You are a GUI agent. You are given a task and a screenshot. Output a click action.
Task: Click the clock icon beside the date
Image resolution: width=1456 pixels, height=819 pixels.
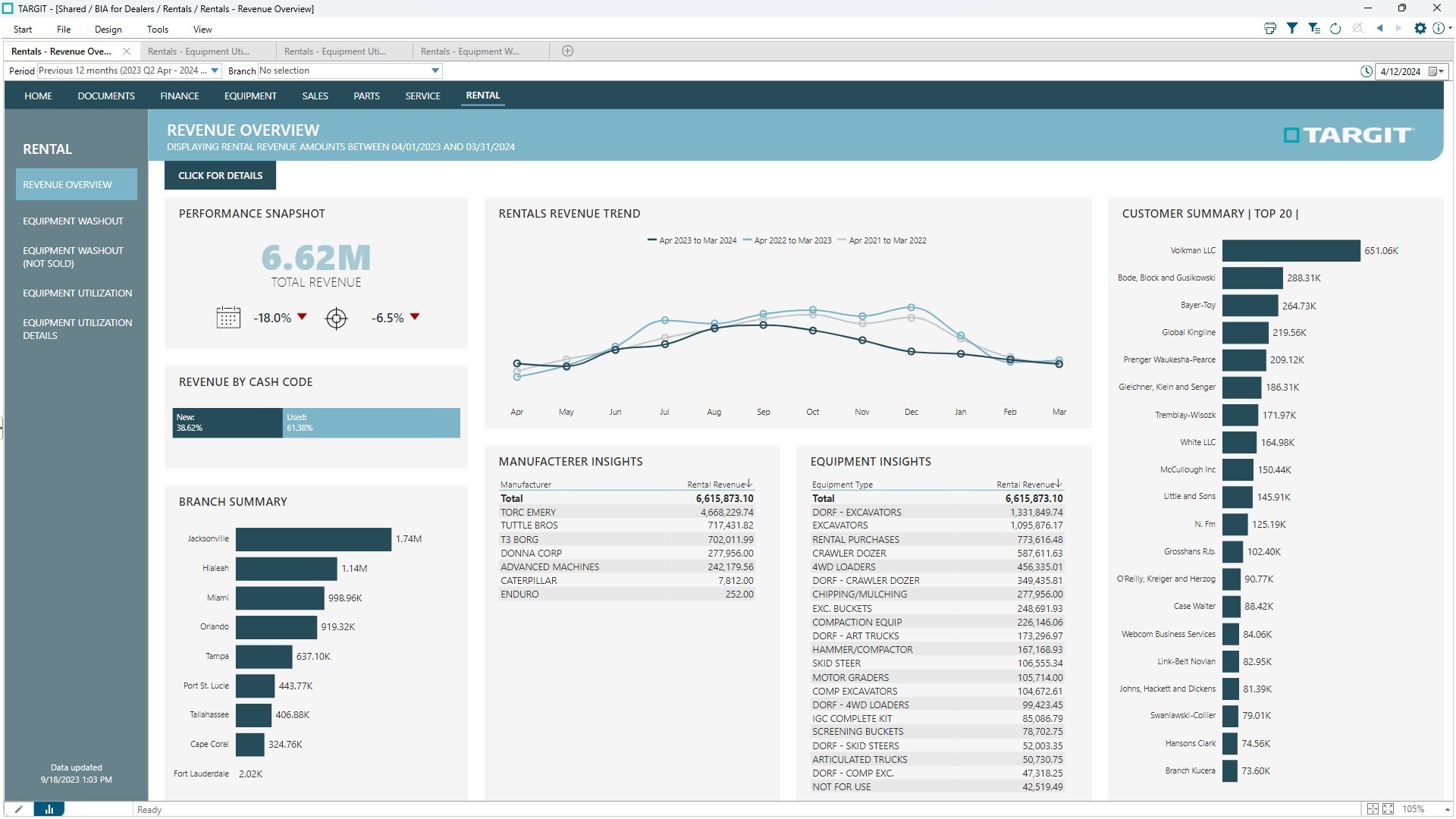click(x=1367, y=71)
